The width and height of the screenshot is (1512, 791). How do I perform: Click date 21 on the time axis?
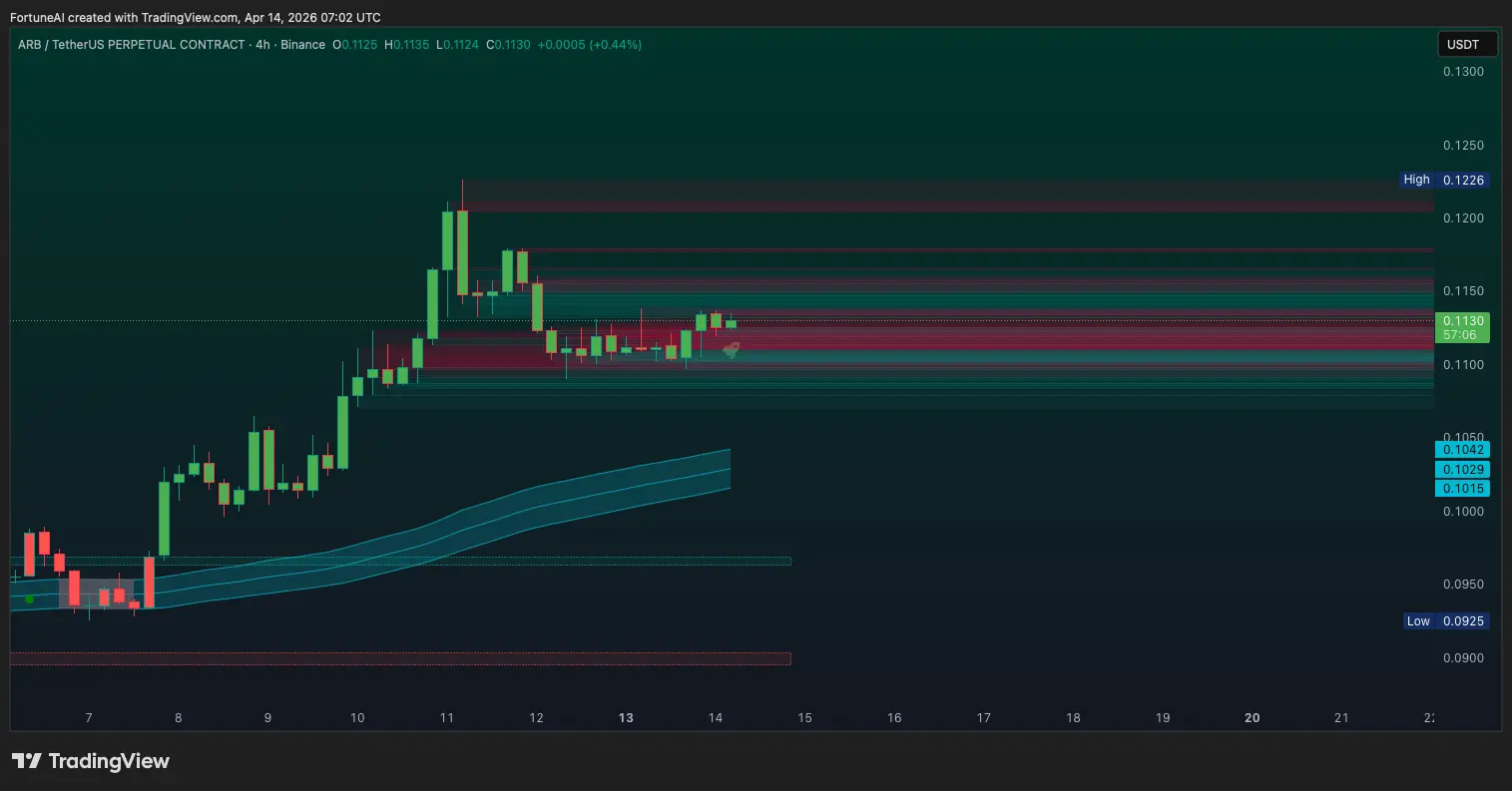click(x=1341, y=718)
